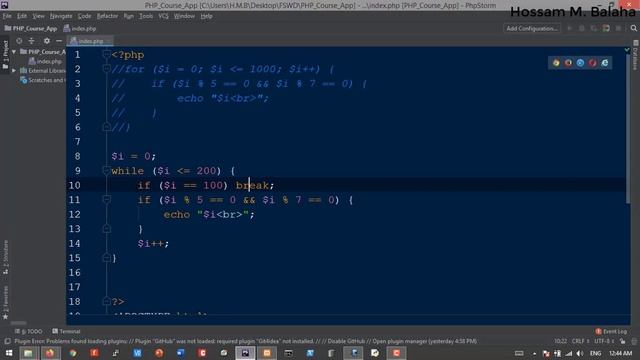Open the Navigate menu
The image size is (640, 360).
[x=61, y=16]
